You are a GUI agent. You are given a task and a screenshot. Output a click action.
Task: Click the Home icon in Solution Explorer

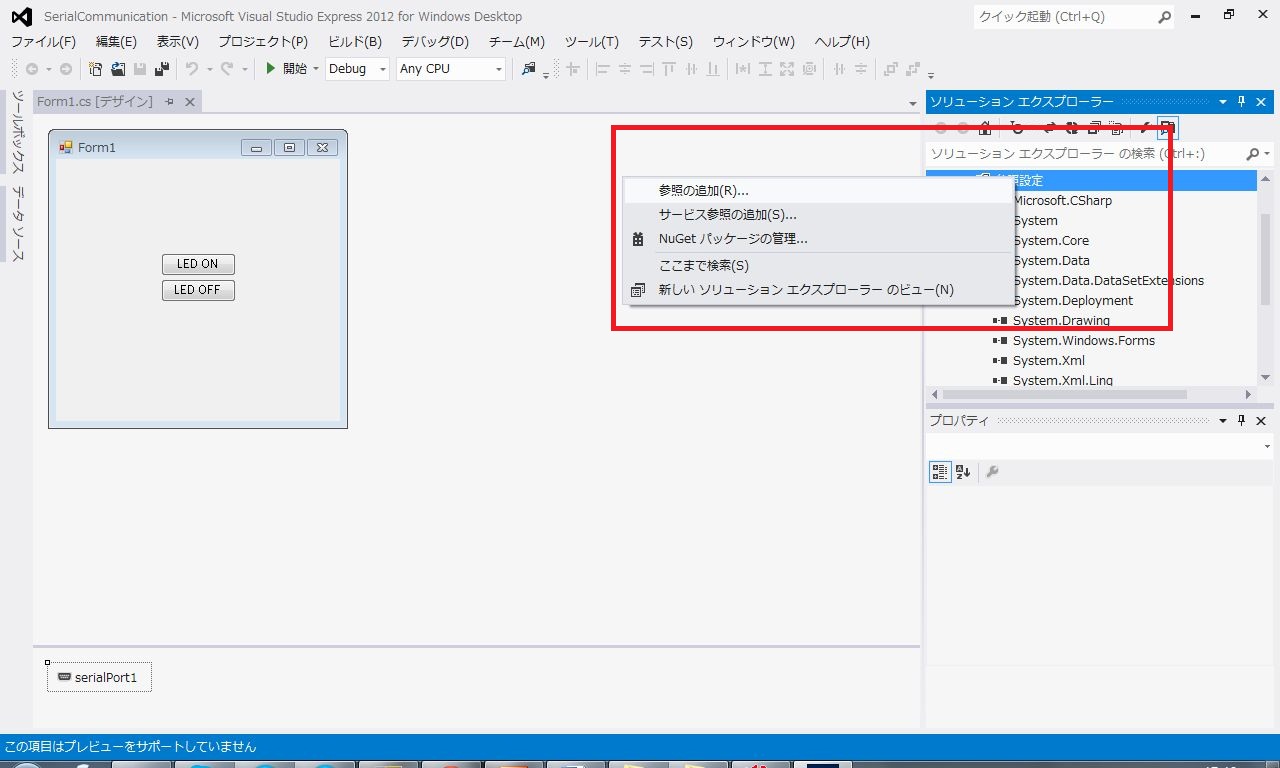click(x=985, y=127)
